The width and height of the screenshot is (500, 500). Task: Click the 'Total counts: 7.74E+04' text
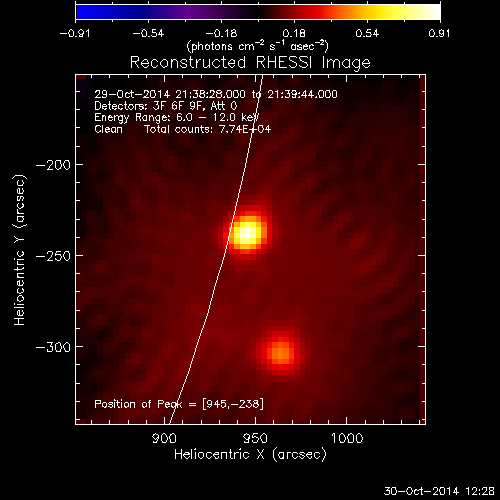(208, 129)
